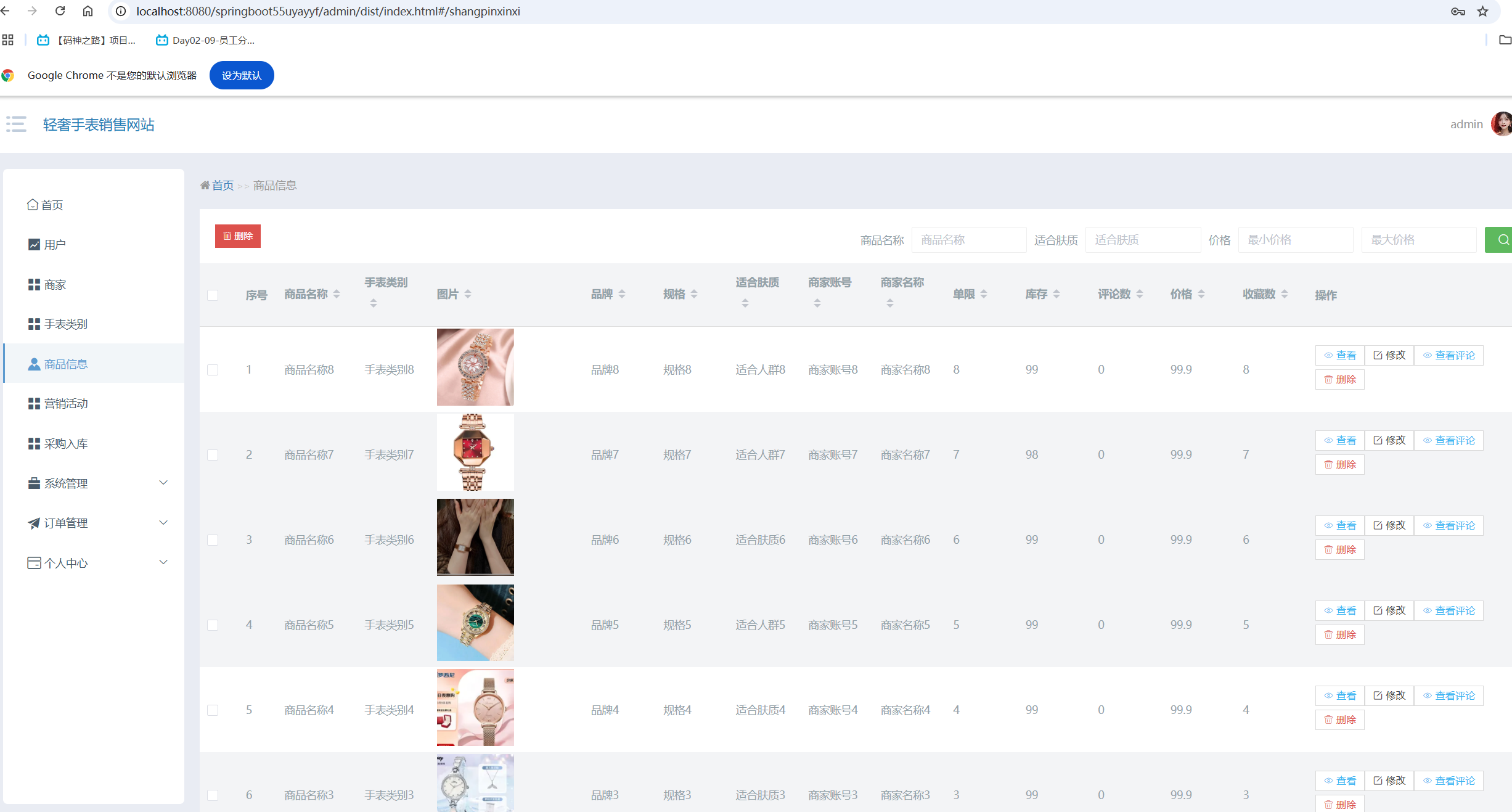Click the green search magnifier button
1512x812 pixels.
tap(1502, 240)
